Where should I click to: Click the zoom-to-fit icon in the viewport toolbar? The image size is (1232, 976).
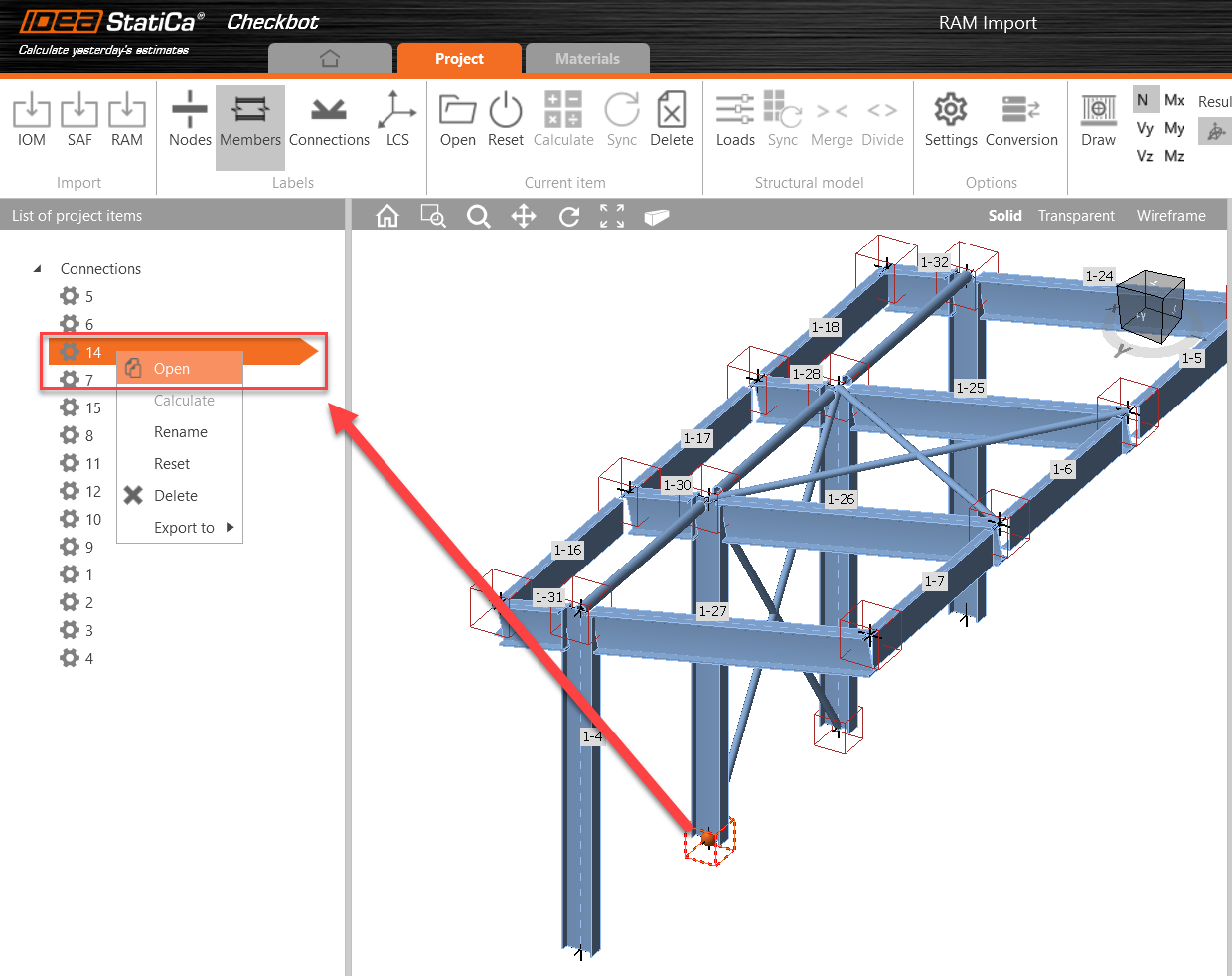612,215
